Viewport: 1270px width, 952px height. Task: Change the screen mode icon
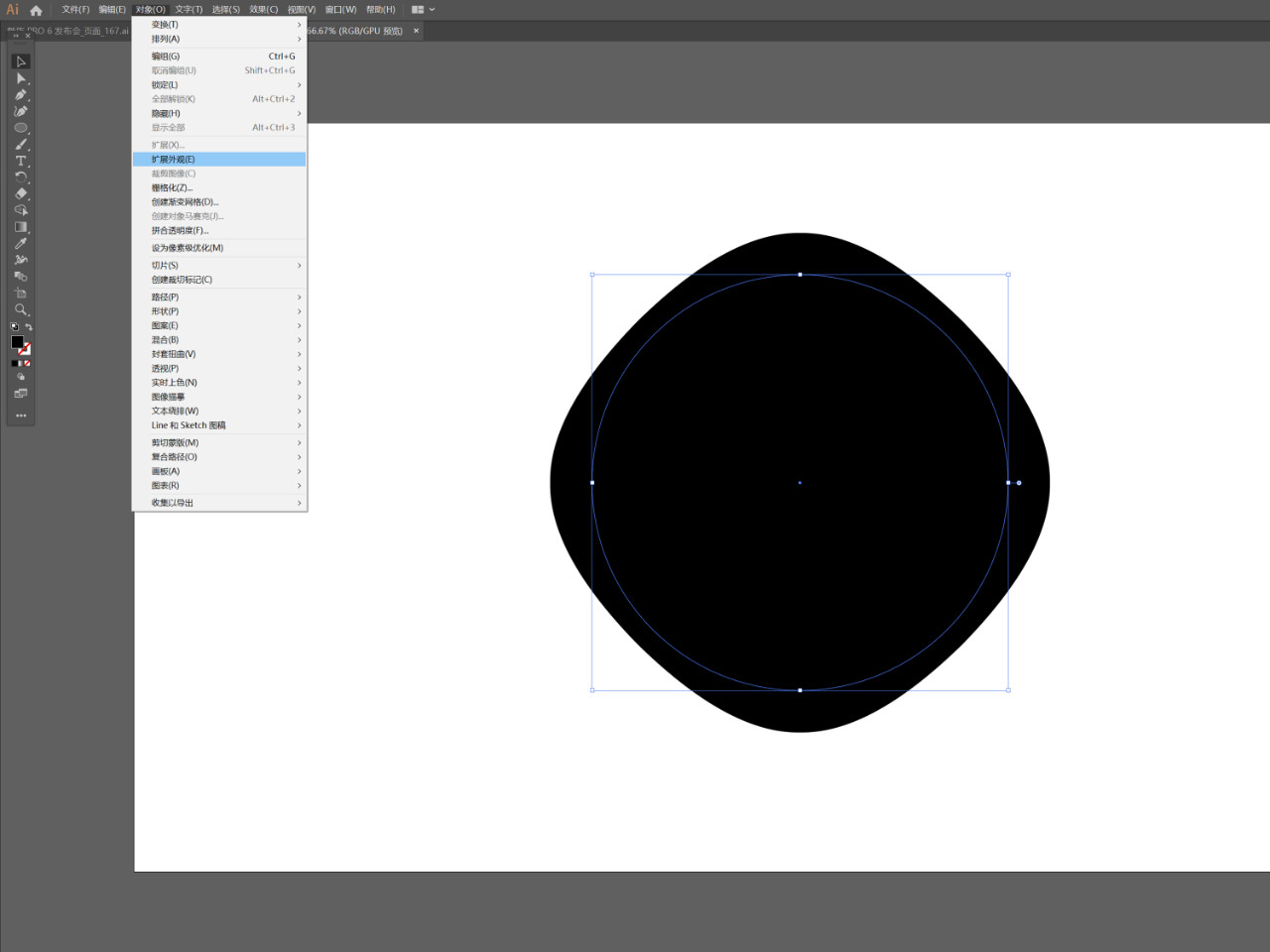(x=21, y=393)
